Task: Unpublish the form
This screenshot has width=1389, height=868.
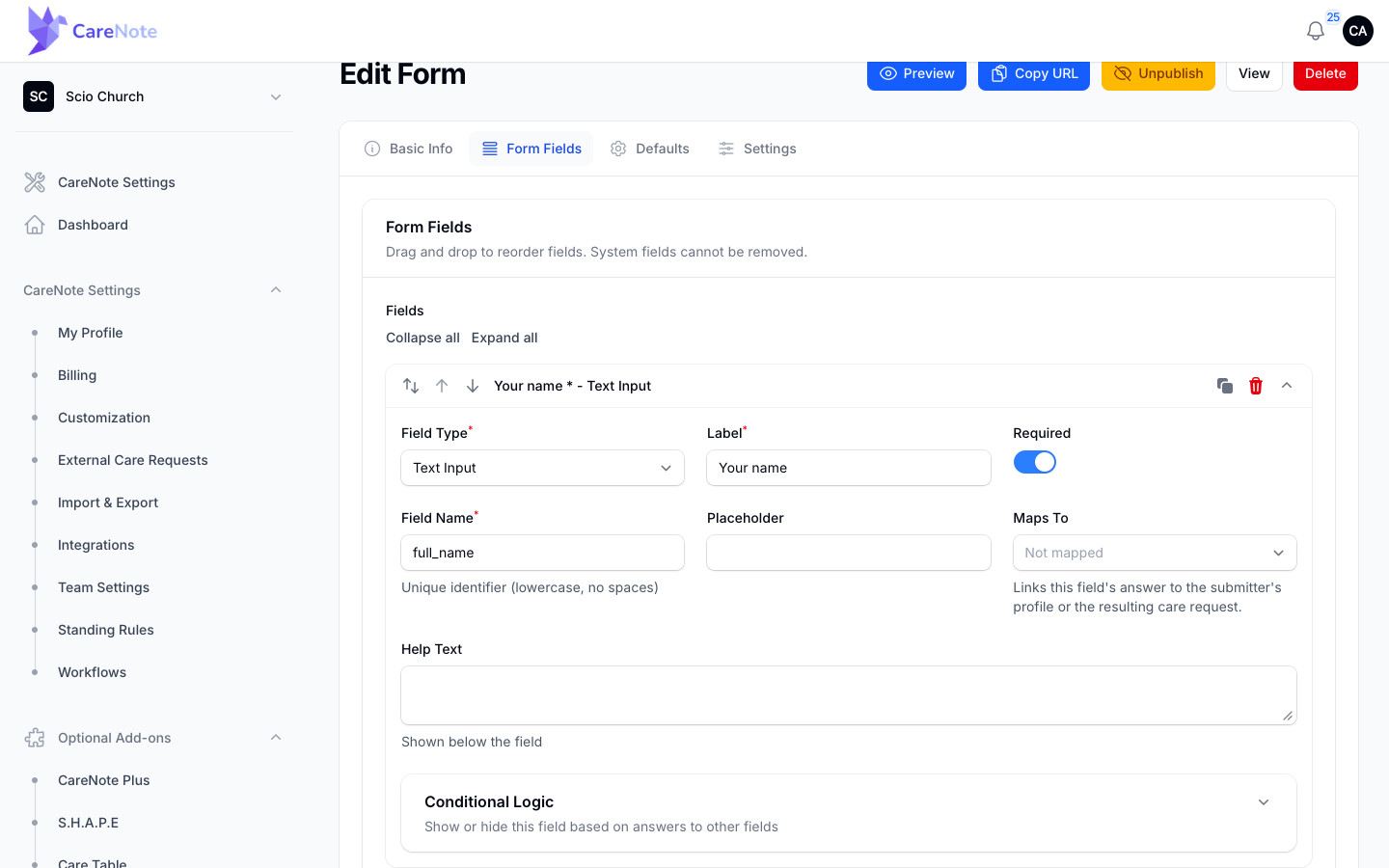Action: 1158,73
